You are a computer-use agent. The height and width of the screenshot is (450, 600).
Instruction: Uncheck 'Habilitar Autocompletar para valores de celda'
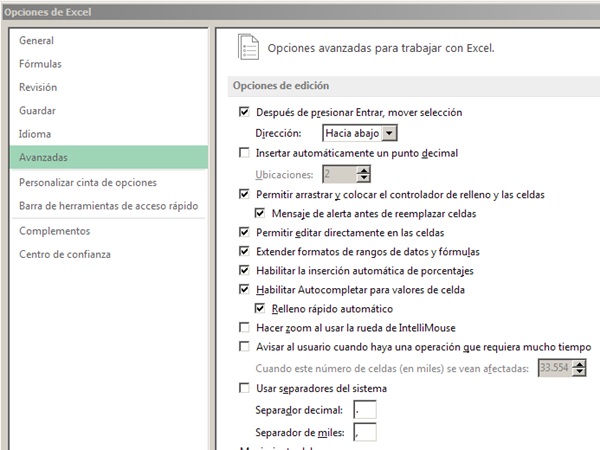tap(244, 289)
